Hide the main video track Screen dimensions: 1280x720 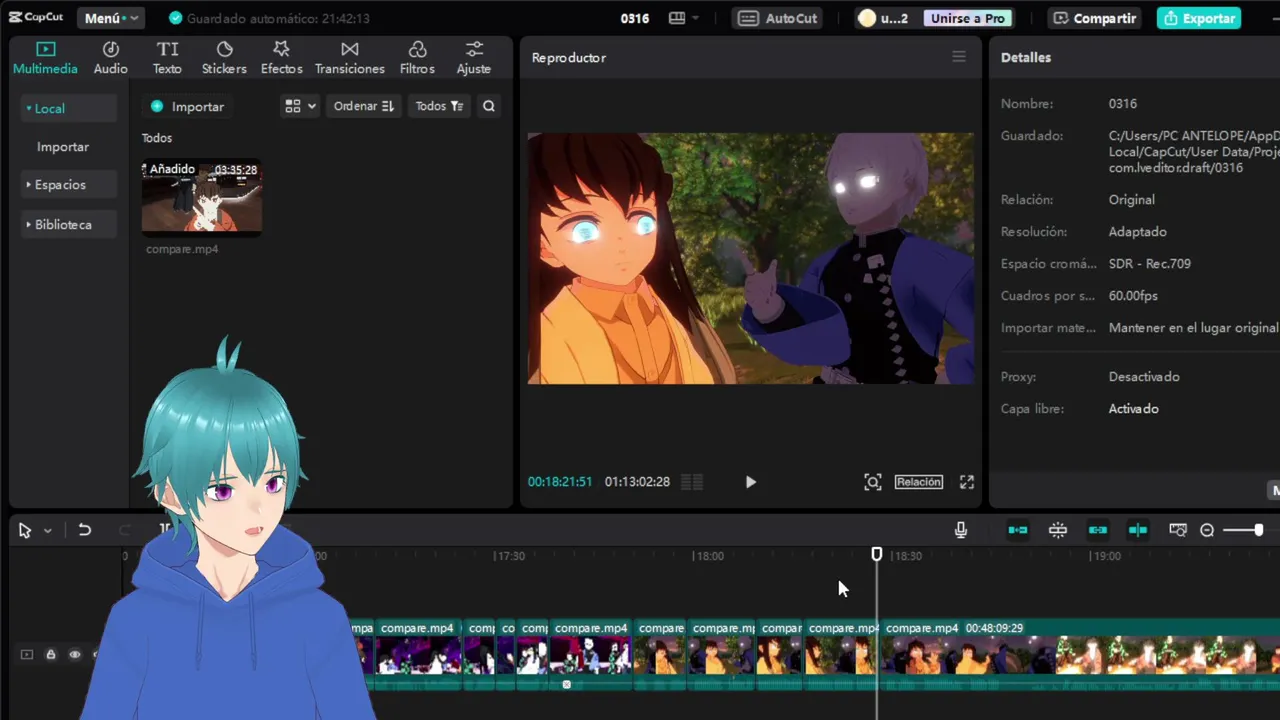click(75, 655)
